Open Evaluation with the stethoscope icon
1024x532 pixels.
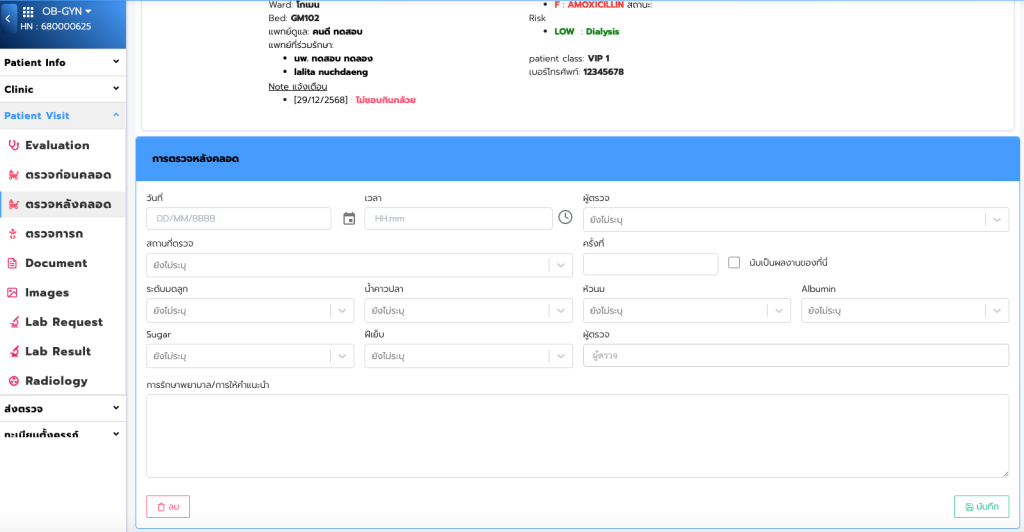13,145
